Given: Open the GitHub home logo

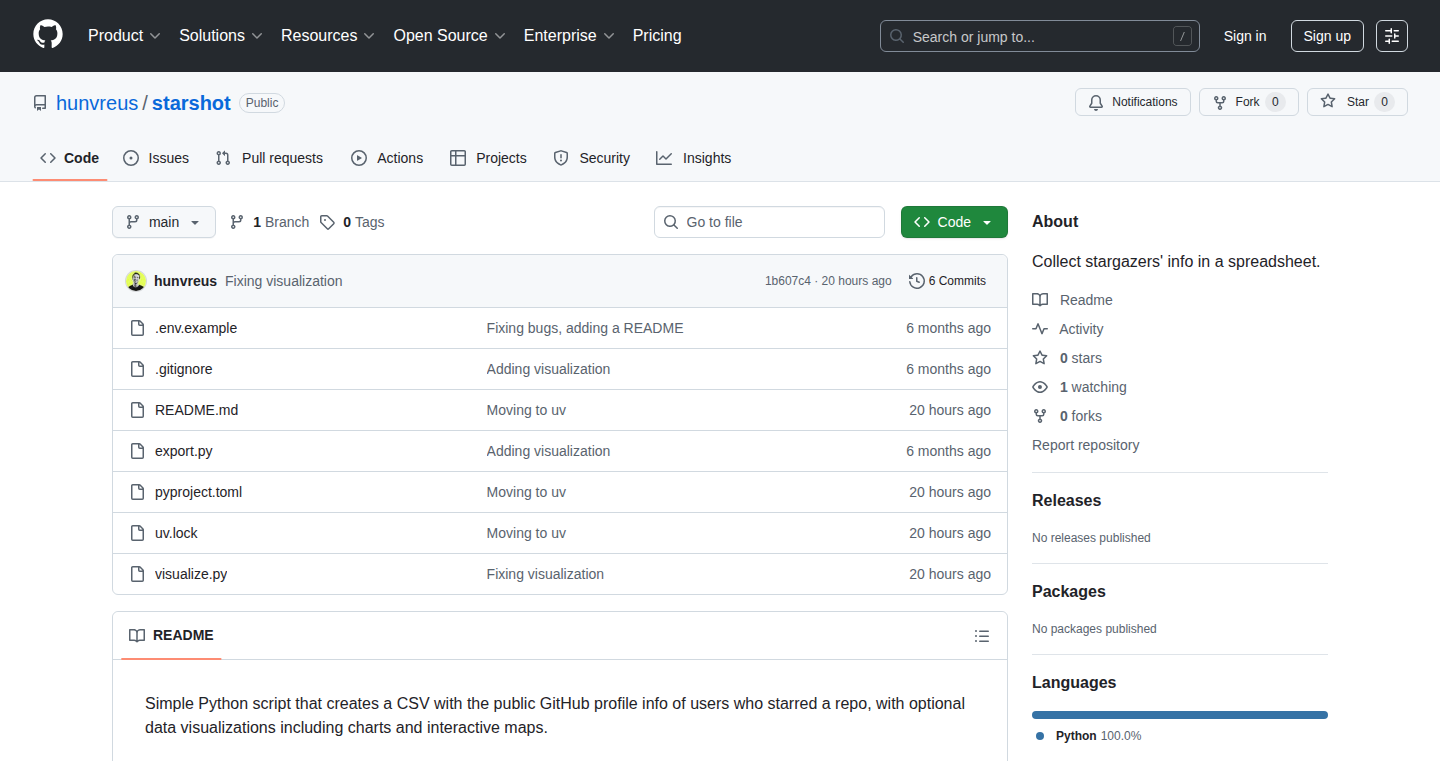Looking at the screenshot, I should pyautogui.click(x=48, y=36).
